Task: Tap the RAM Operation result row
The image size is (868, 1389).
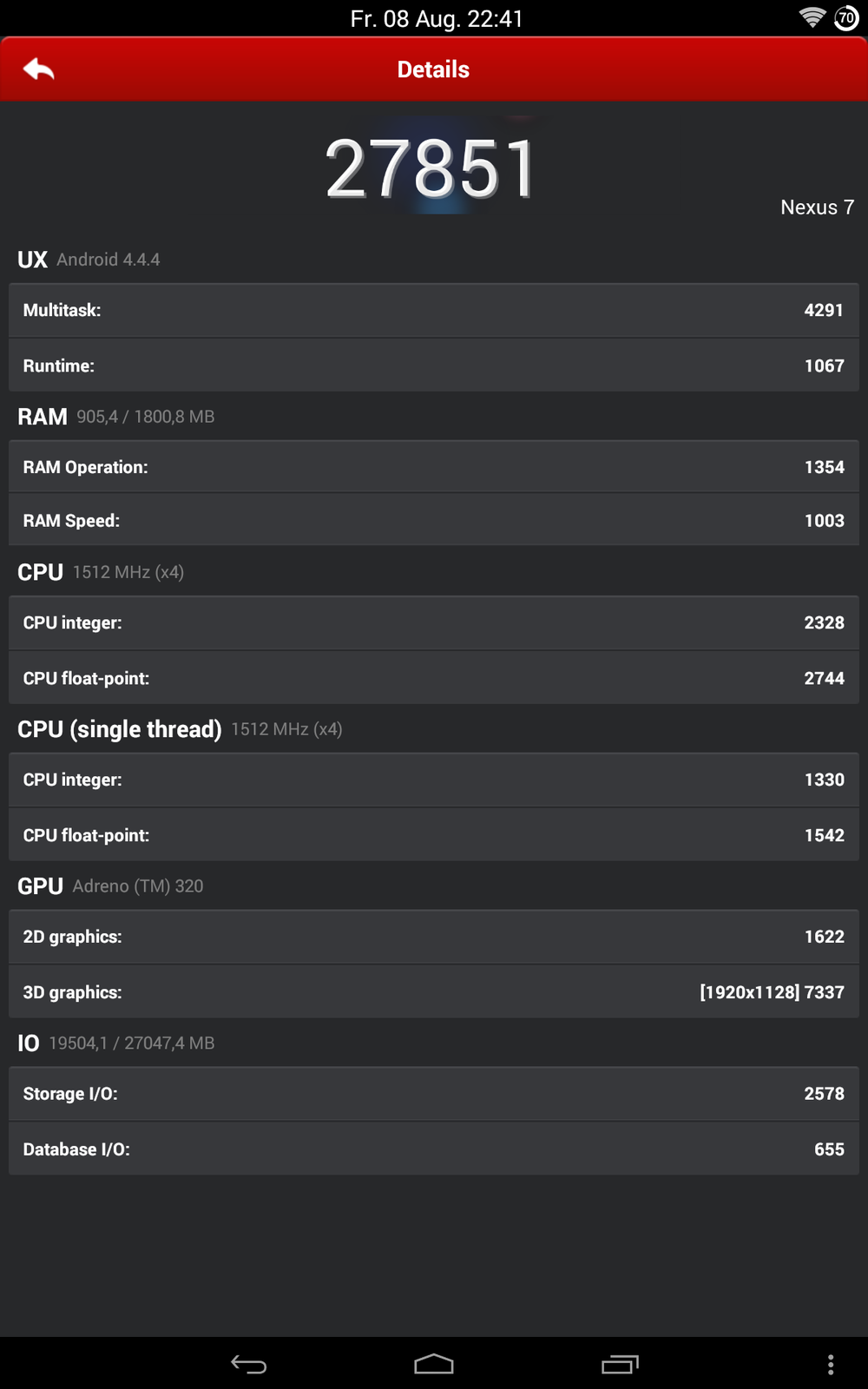Action: click(434, 467)
